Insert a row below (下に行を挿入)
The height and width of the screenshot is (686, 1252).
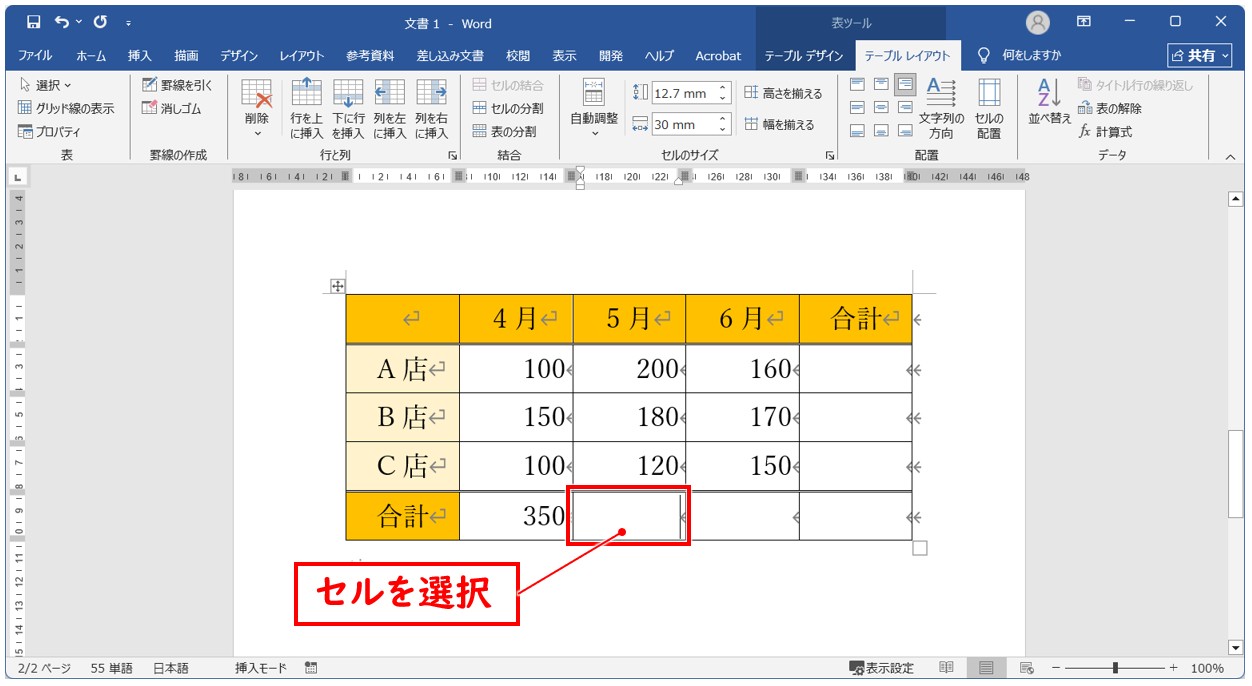(x=348, y=108)
